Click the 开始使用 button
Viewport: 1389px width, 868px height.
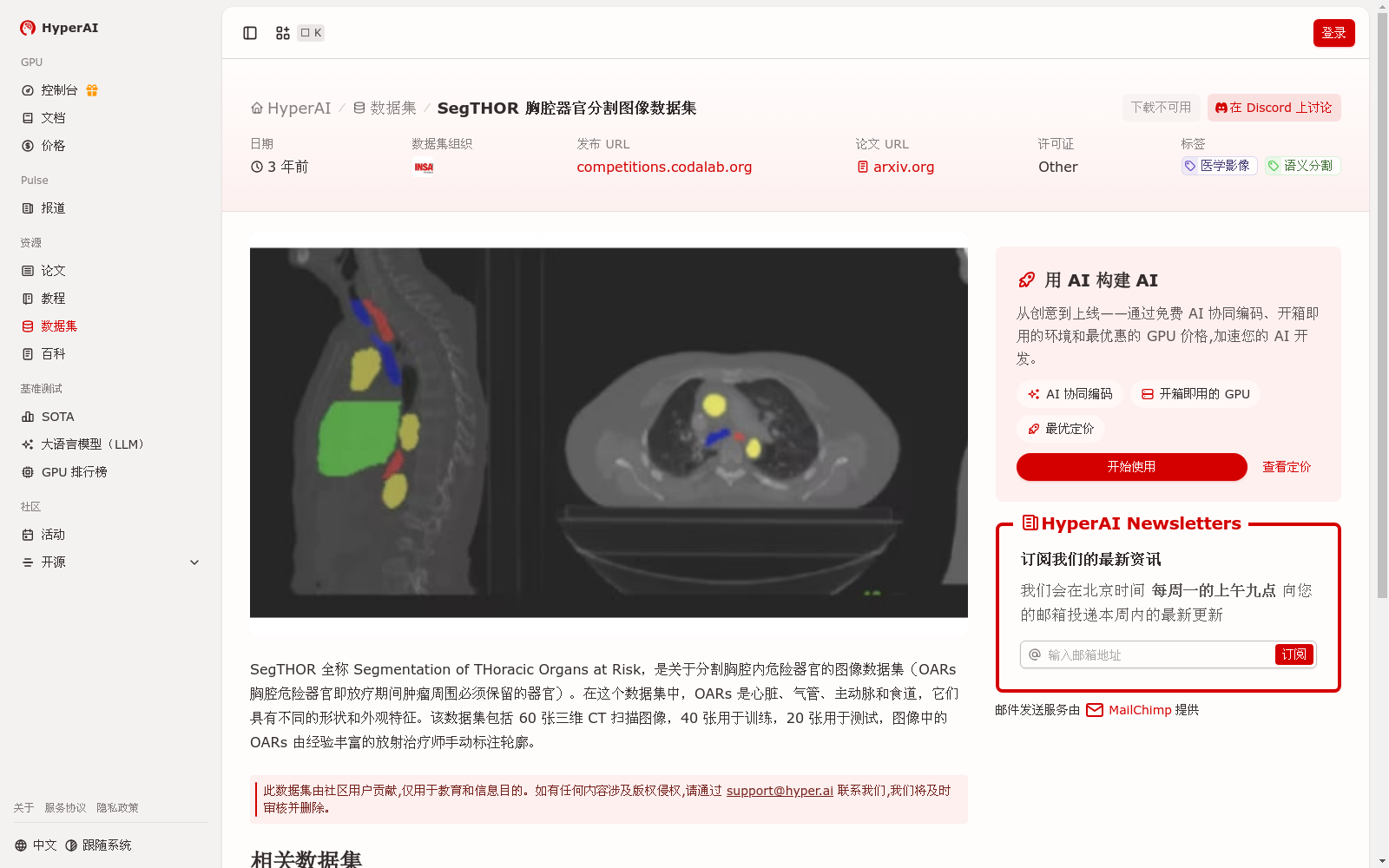[x=1131, y=467]
